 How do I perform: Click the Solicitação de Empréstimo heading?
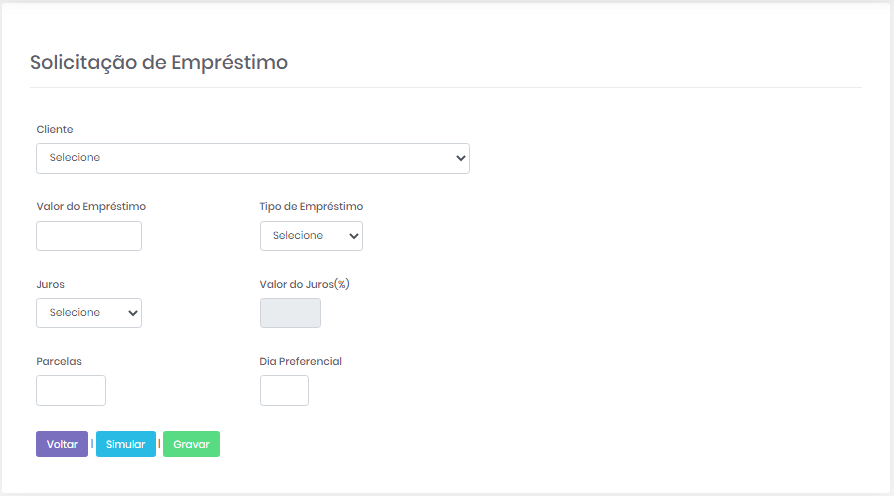click(159, 62)
